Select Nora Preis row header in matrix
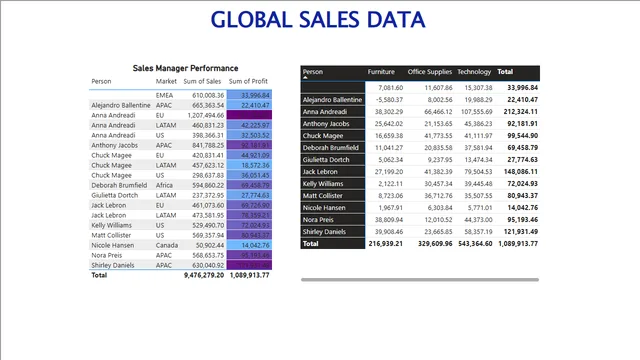The width and height of the screenshot is (640, 360). pos(332,220)
